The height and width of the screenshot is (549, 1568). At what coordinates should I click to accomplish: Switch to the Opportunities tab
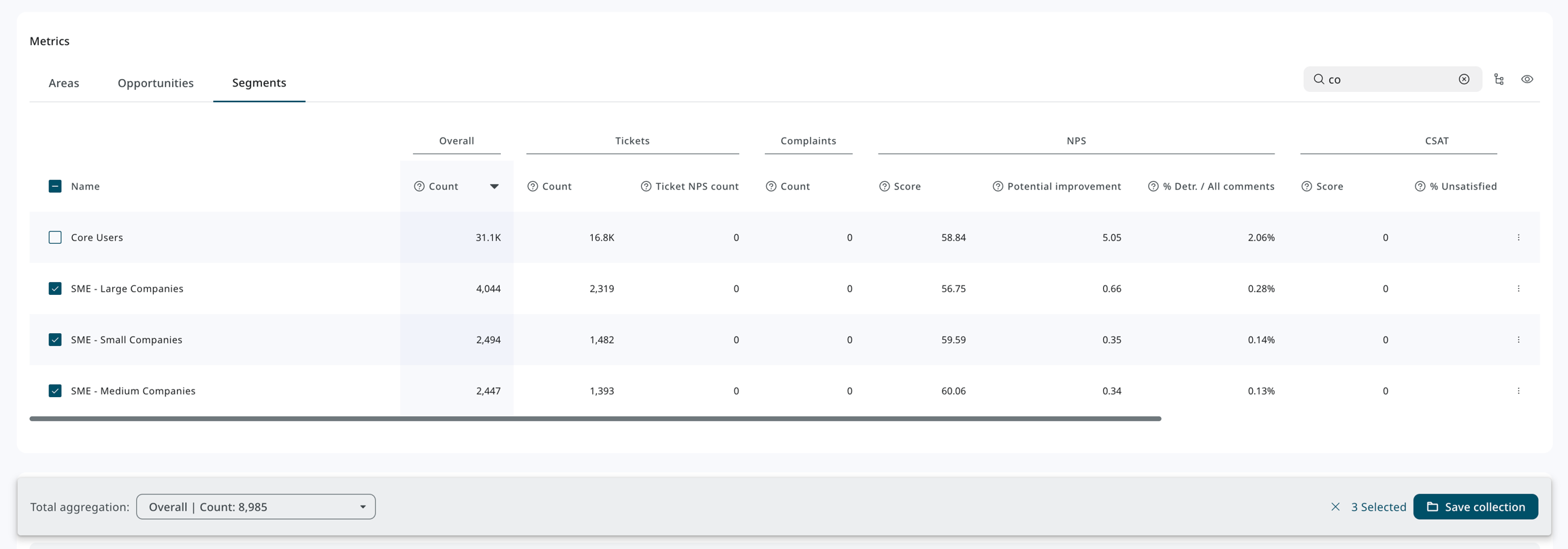pyautogui.click(x=155, y=83)
